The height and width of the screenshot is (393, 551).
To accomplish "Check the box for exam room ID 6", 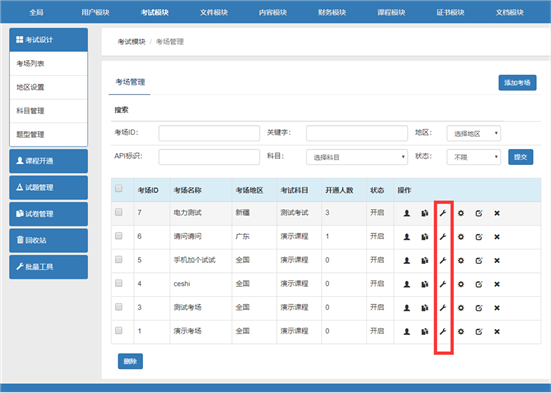I will pos(119,236).
